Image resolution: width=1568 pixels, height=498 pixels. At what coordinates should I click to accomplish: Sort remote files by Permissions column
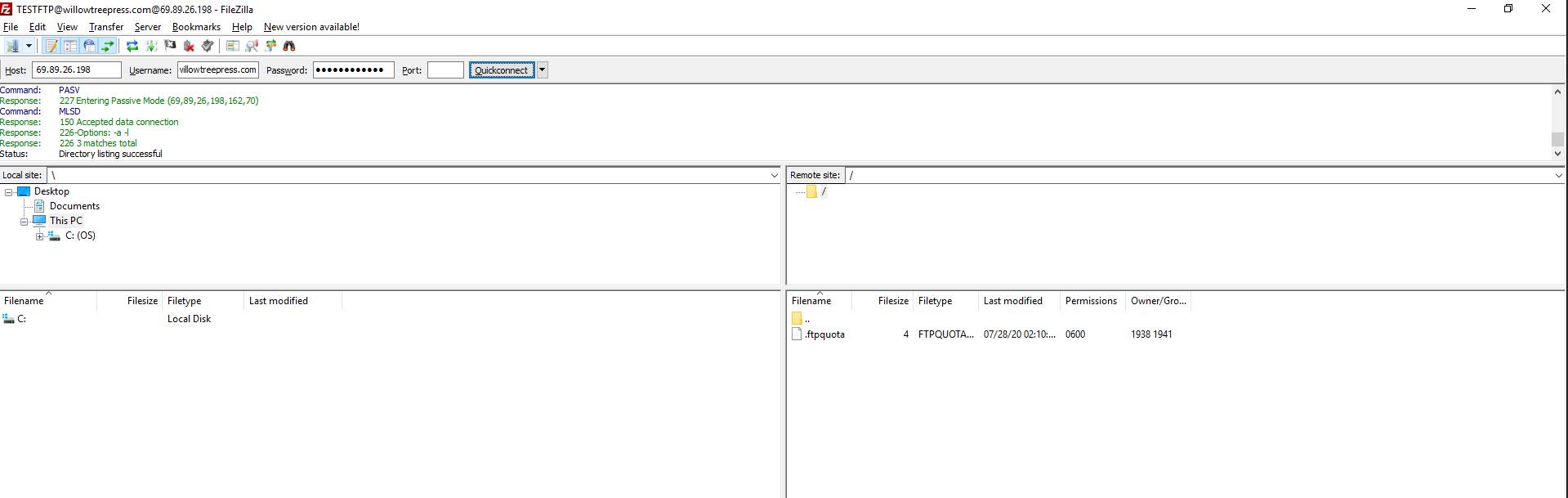1092,301
